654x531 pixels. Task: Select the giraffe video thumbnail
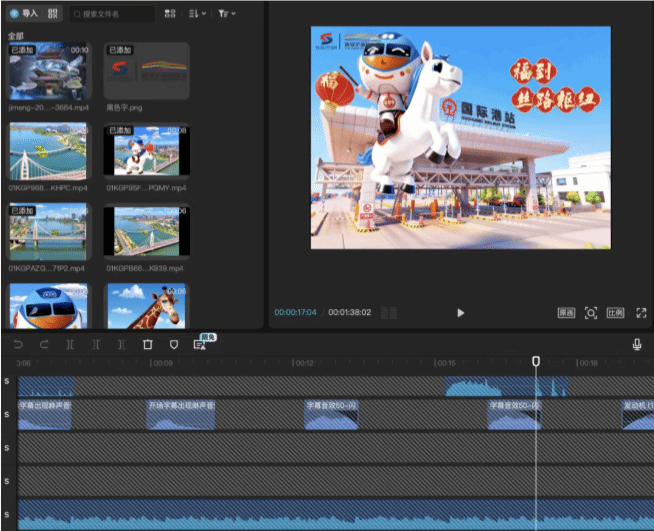[x=146, y=305]
